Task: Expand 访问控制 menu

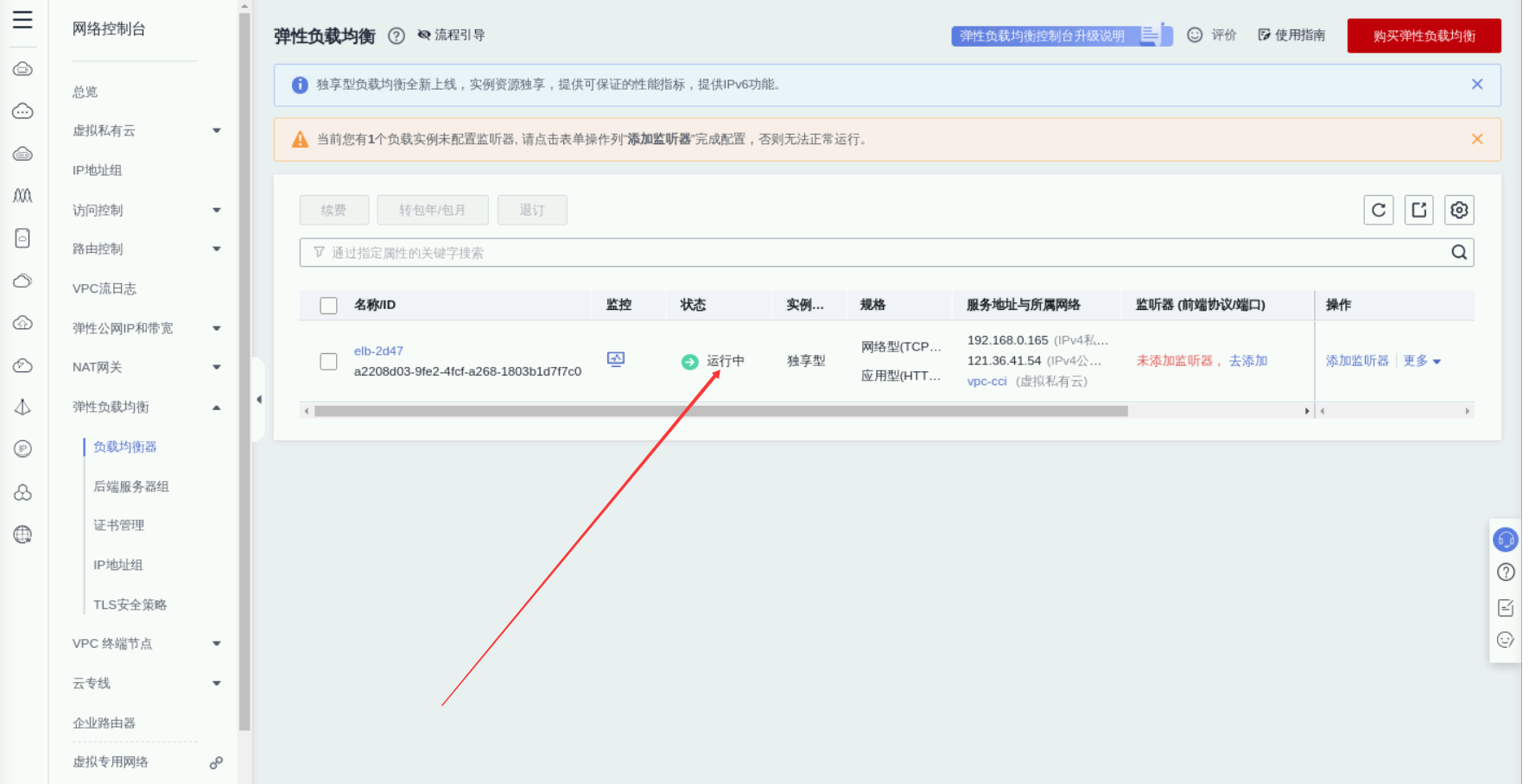Action: tap(217, 210)
